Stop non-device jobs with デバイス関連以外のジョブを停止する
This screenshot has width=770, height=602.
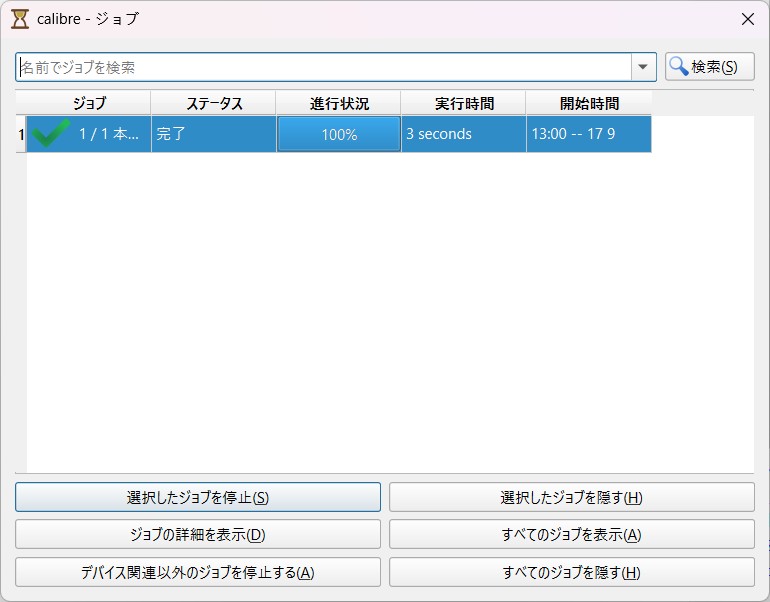pos(198,572)
